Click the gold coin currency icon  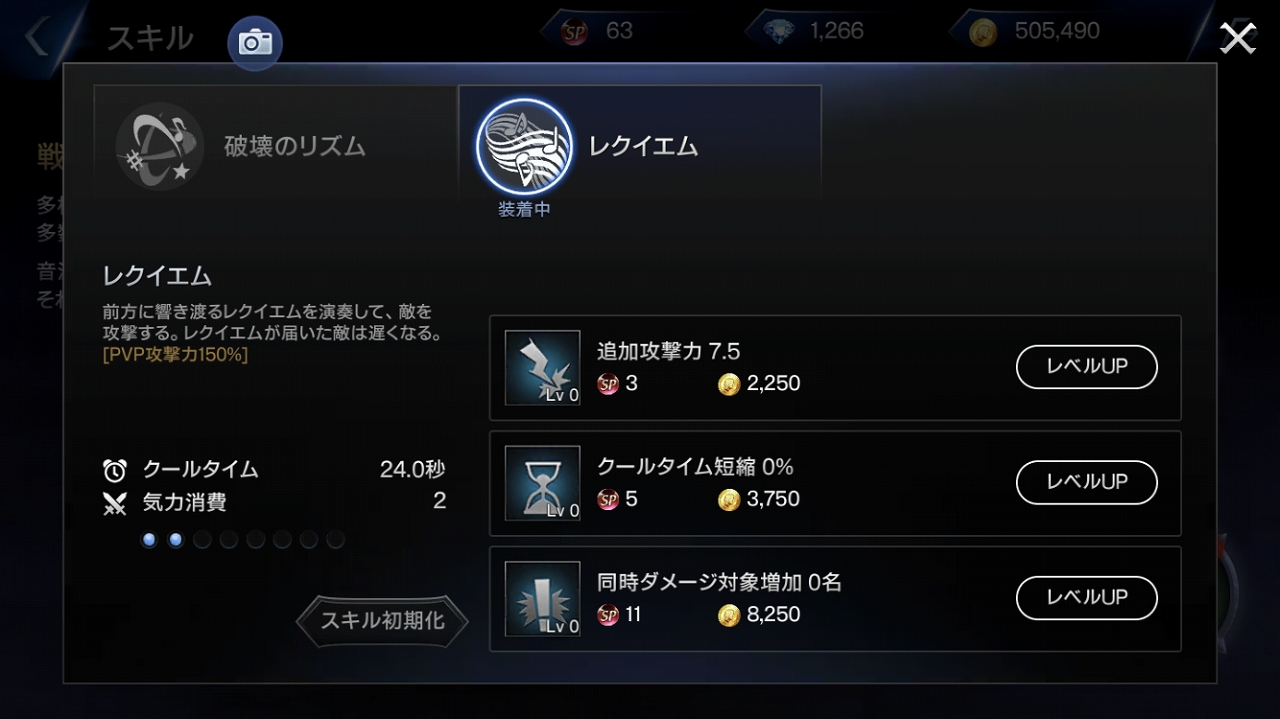(983, 32)
